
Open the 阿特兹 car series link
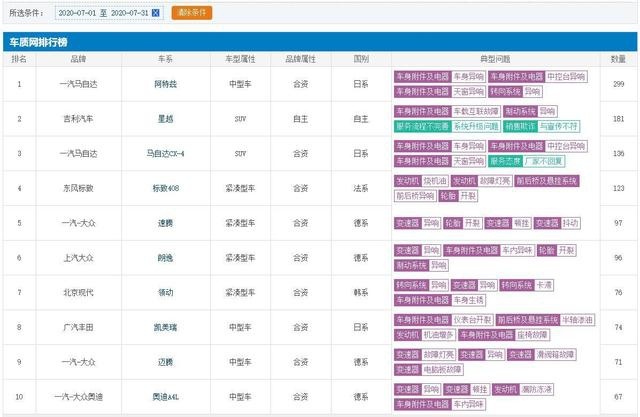coord(165,84)
